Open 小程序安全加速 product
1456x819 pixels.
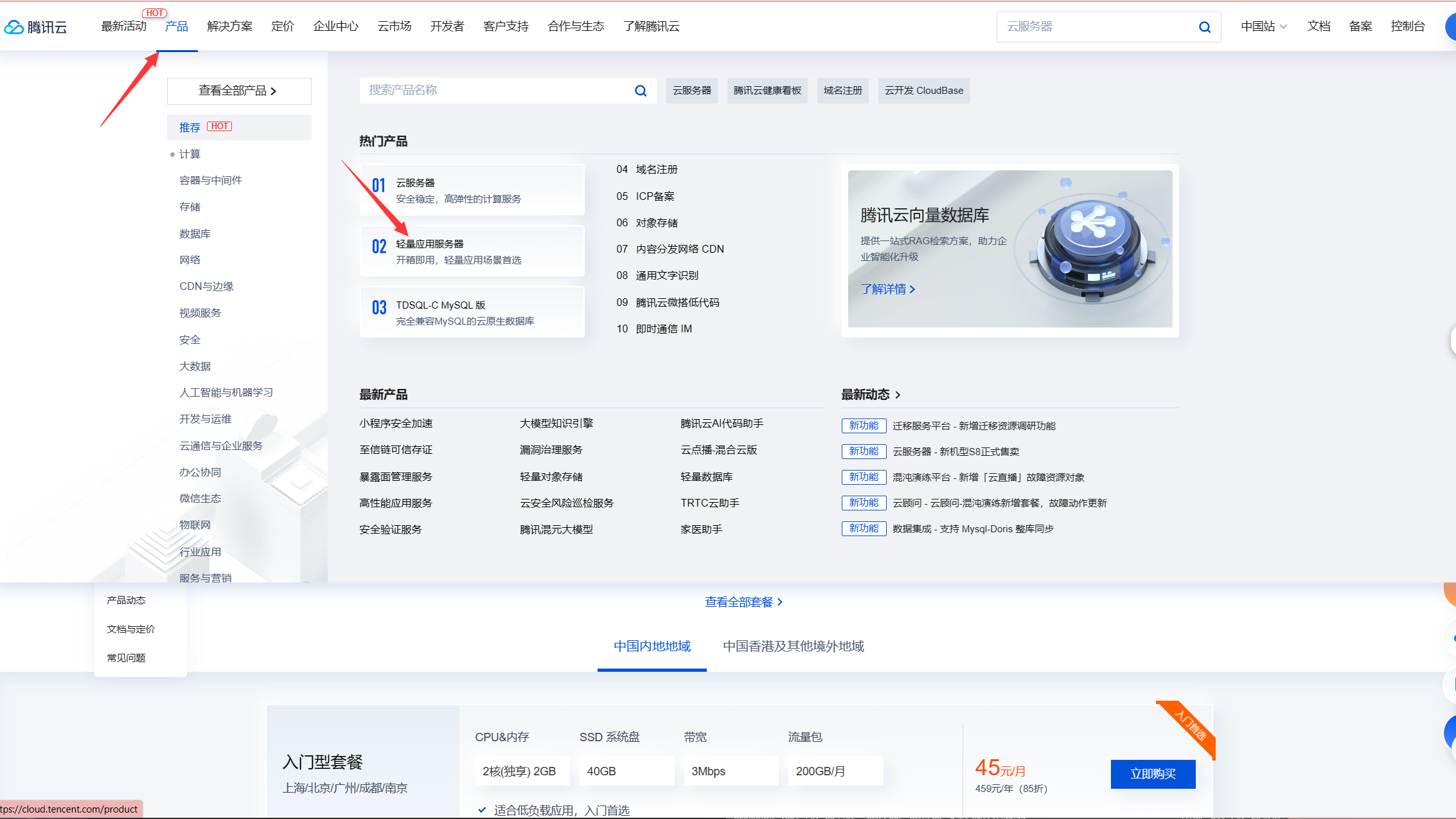coord(396,424)
